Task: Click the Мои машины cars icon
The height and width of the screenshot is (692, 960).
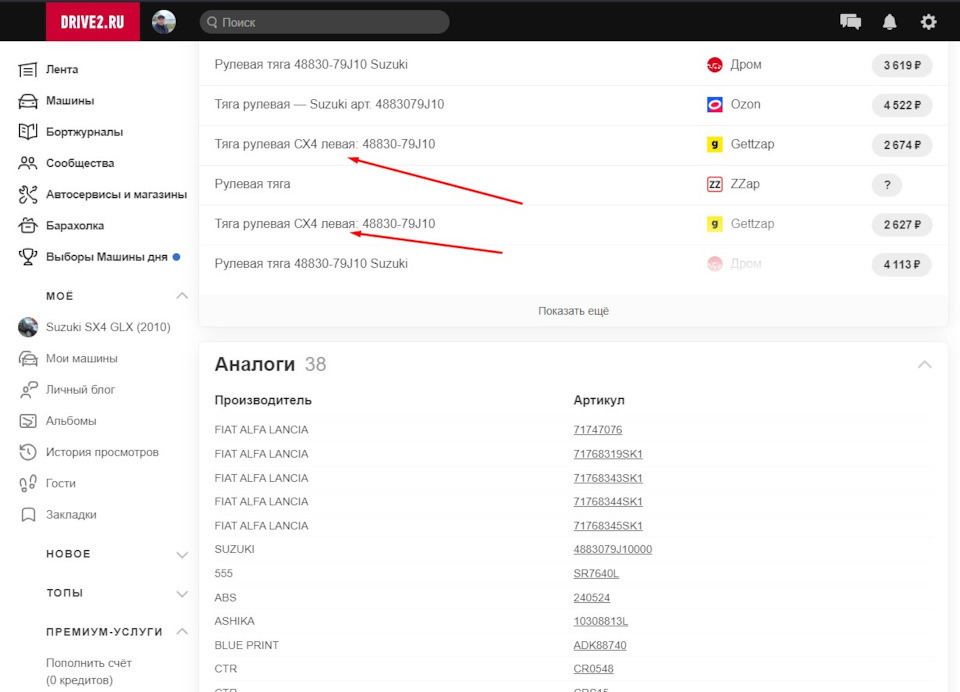Action: [28, 358]
